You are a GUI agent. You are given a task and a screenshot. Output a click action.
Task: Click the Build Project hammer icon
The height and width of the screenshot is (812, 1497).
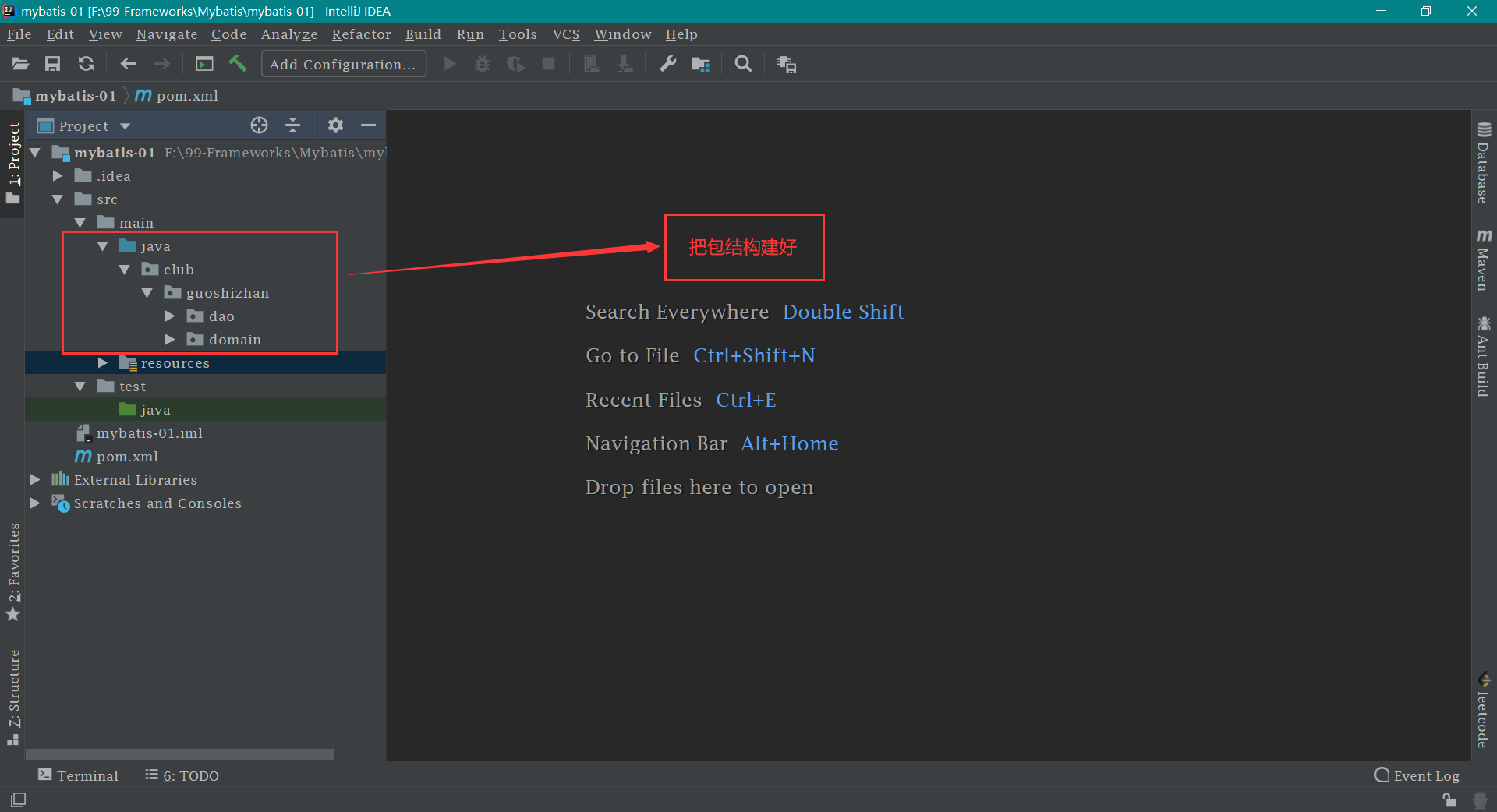coord(238,64)
